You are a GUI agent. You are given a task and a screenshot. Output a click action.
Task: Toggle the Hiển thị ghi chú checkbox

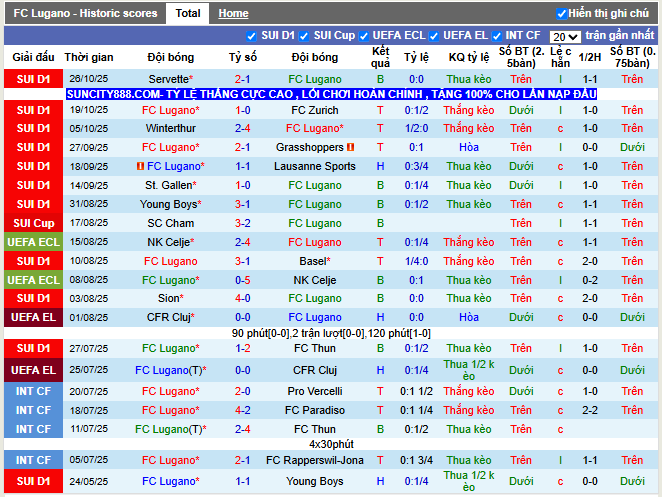[x=561, y=14]
